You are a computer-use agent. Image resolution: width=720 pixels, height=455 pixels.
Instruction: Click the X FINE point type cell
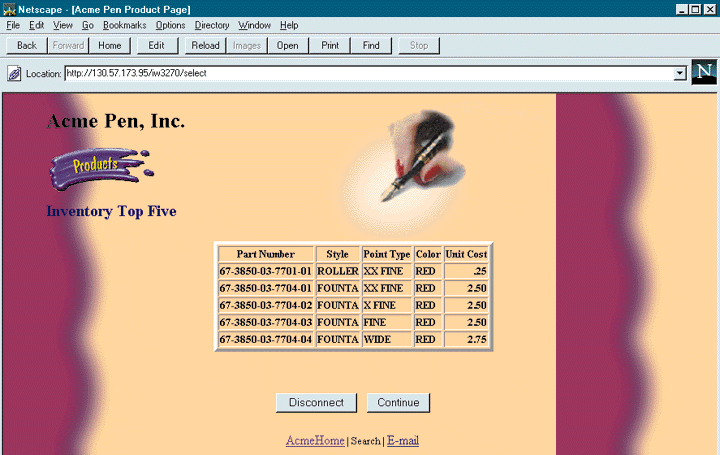pos(387,305)
